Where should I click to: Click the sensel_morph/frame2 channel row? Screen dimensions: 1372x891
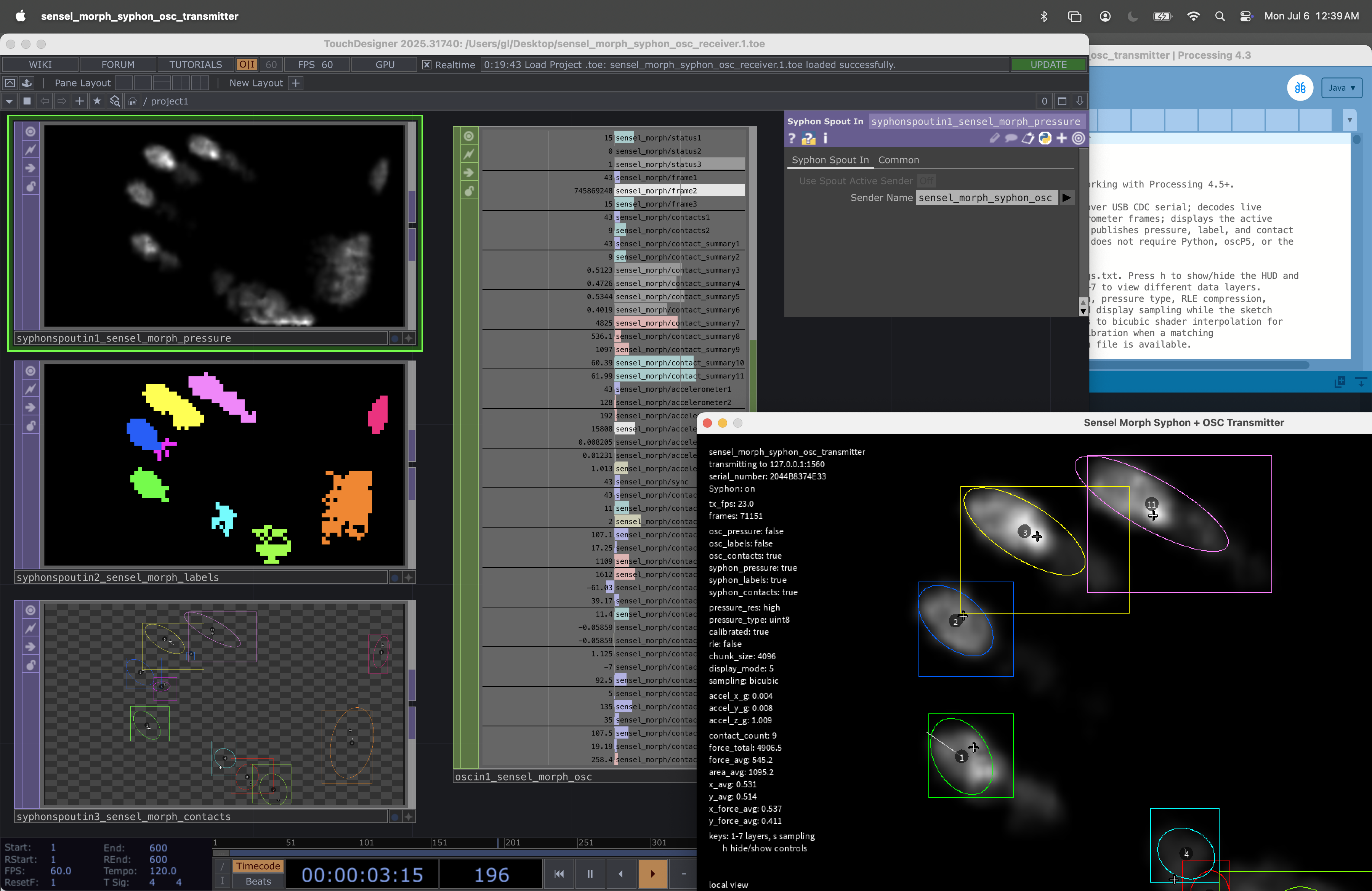[680, 191]
